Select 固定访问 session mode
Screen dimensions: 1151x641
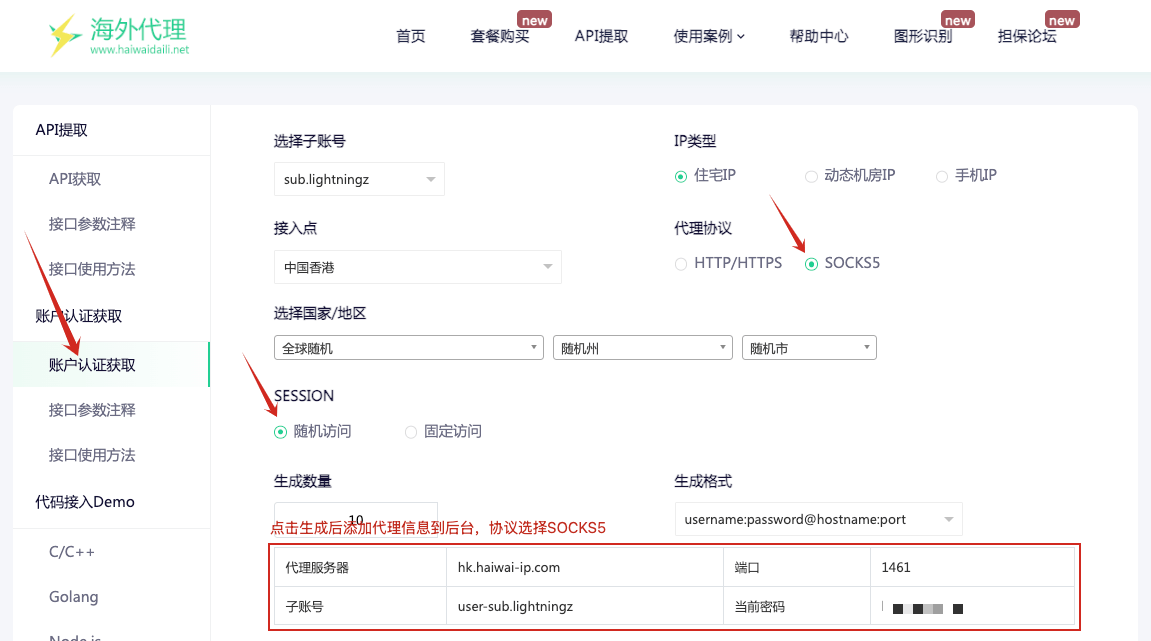[411, 432]
